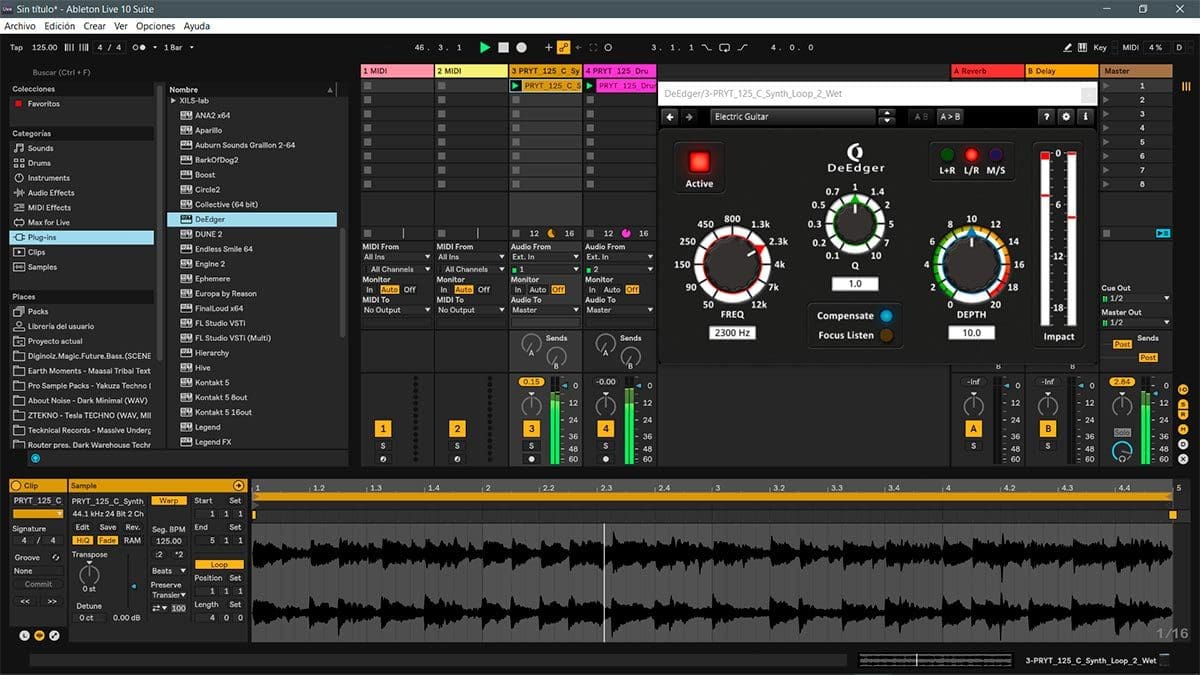This screenshot has height=675, width=1200.
Task: Open track 2 MIDI To No Output dropdown
Action: (471, 310)
